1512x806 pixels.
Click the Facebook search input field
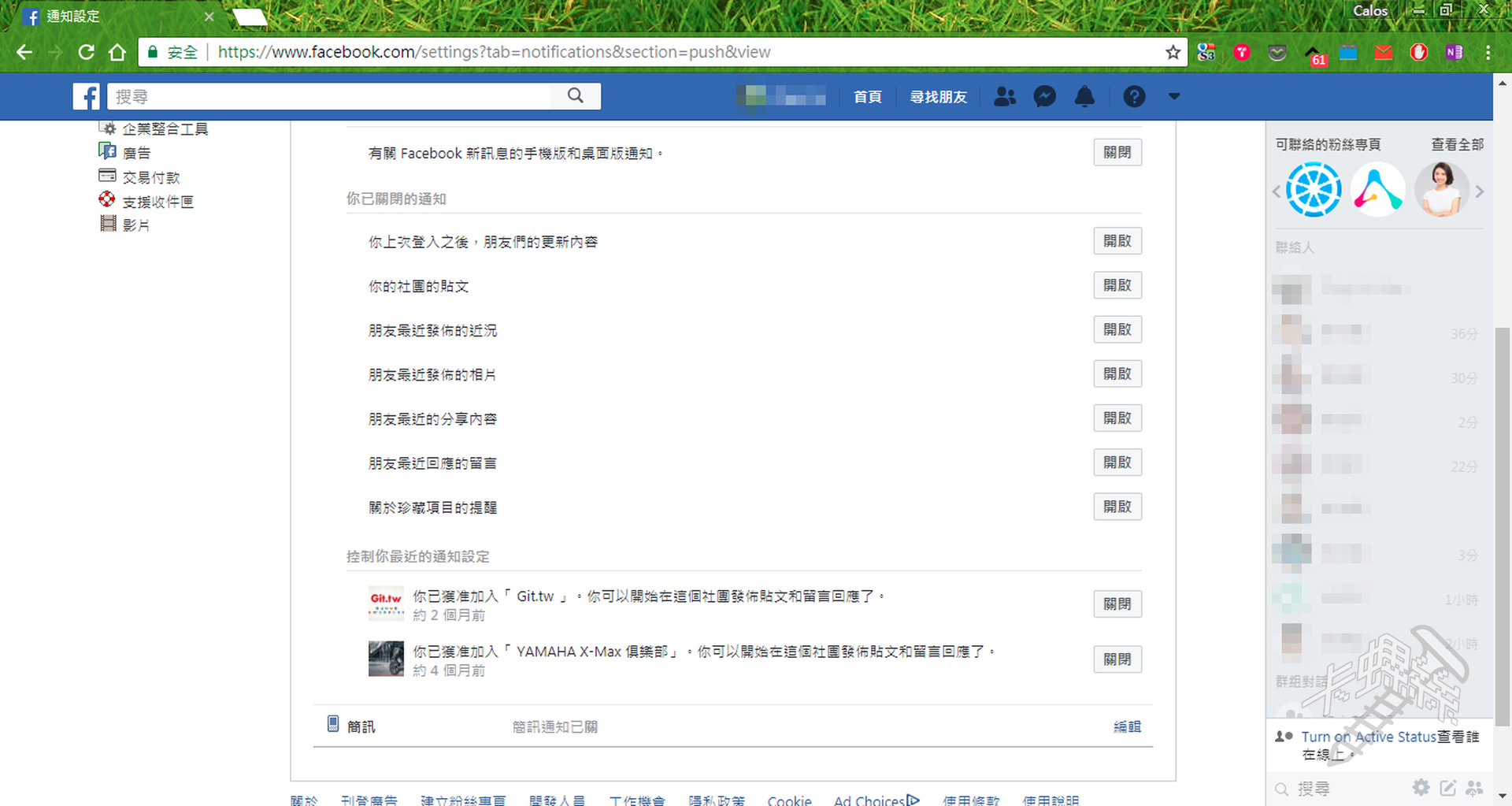(331, 97)
